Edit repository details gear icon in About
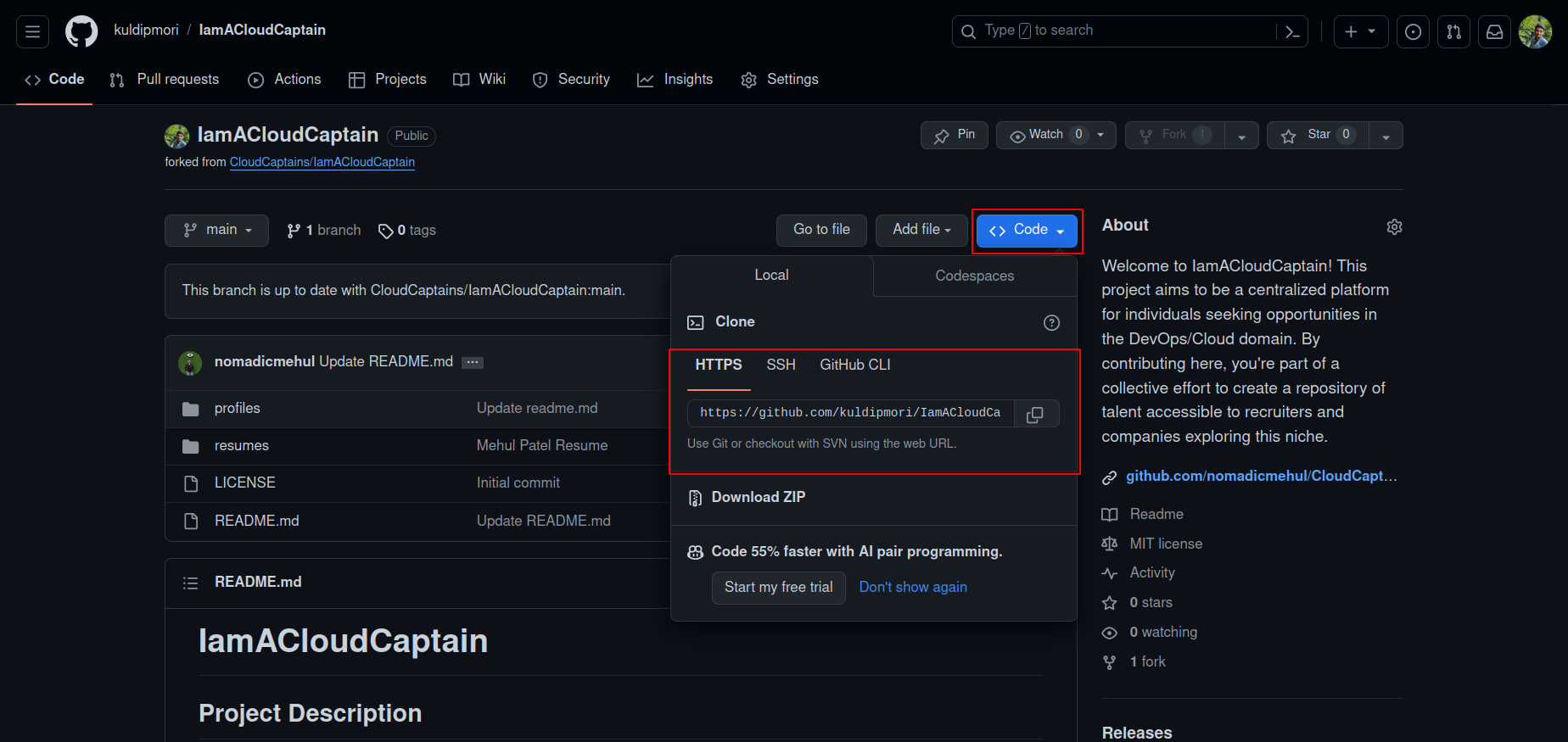 tap(1394, 226)
